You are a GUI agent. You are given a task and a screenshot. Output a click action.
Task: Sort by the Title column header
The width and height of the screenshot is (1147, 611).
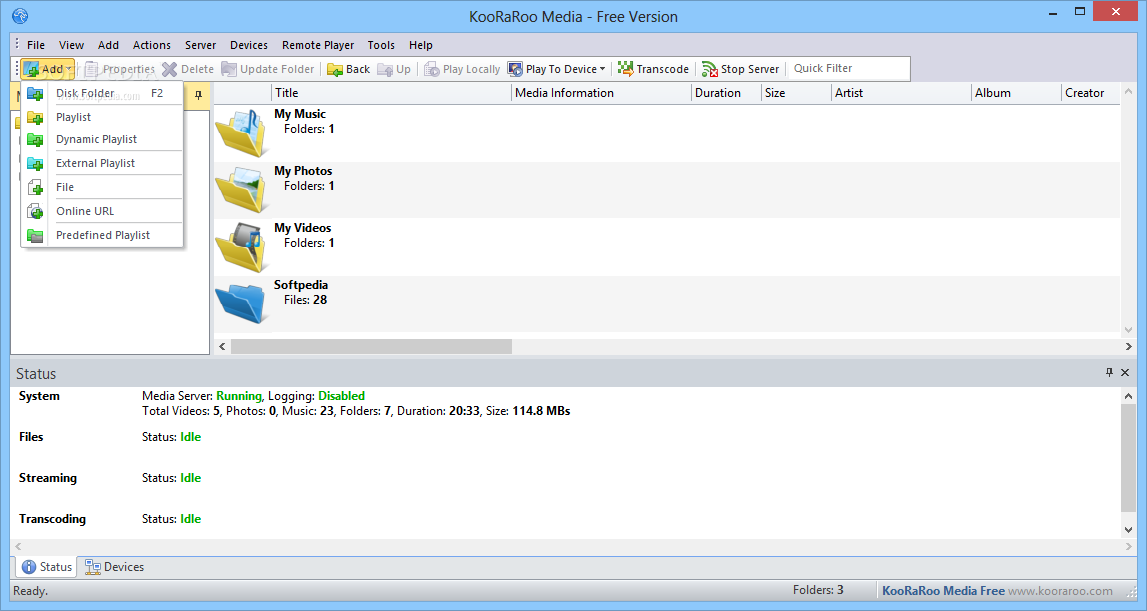pos(391,93)
